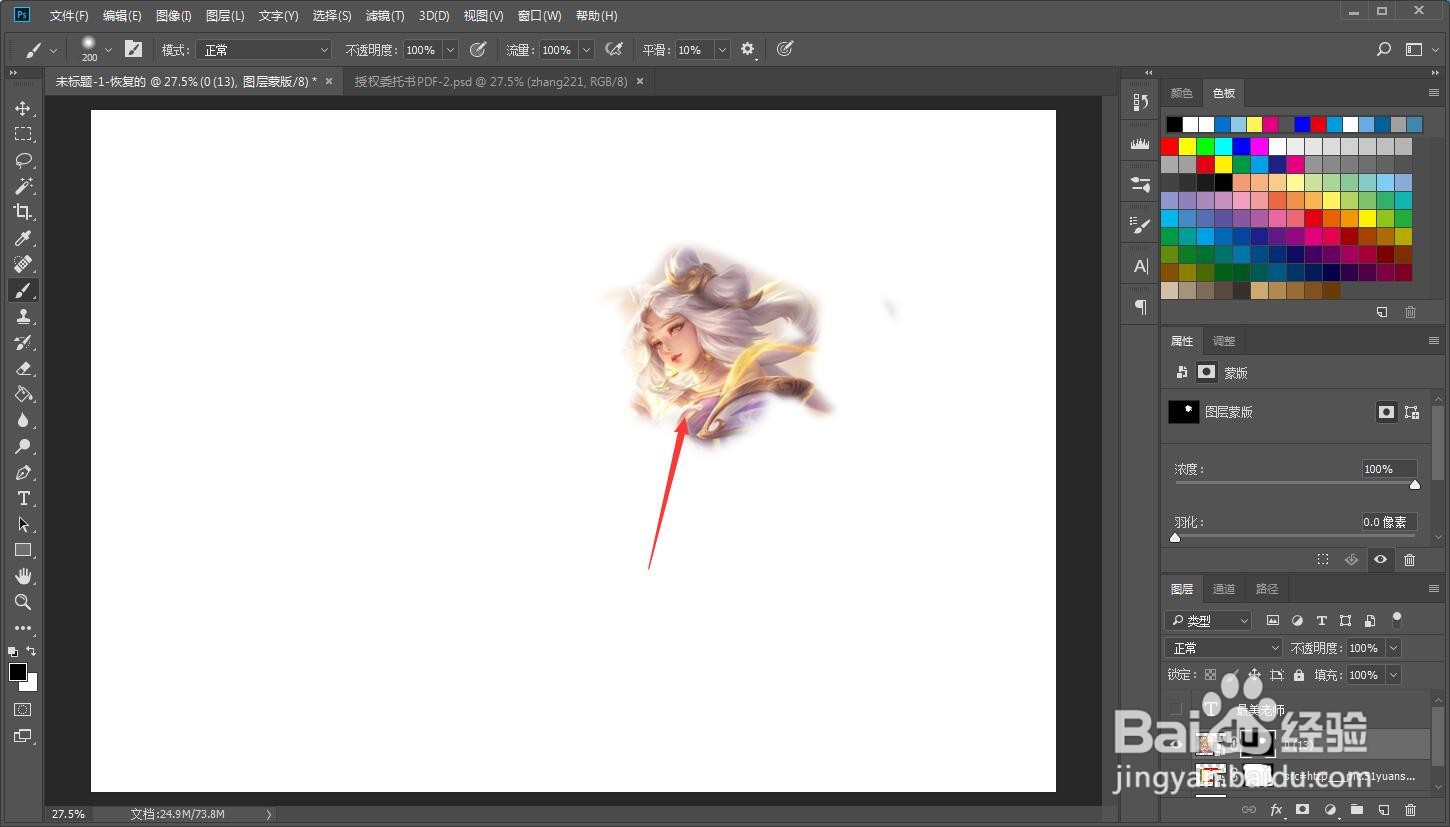1450x827 pixels.
Task: Select the Pen tool
Action: (x=23, y=472)
